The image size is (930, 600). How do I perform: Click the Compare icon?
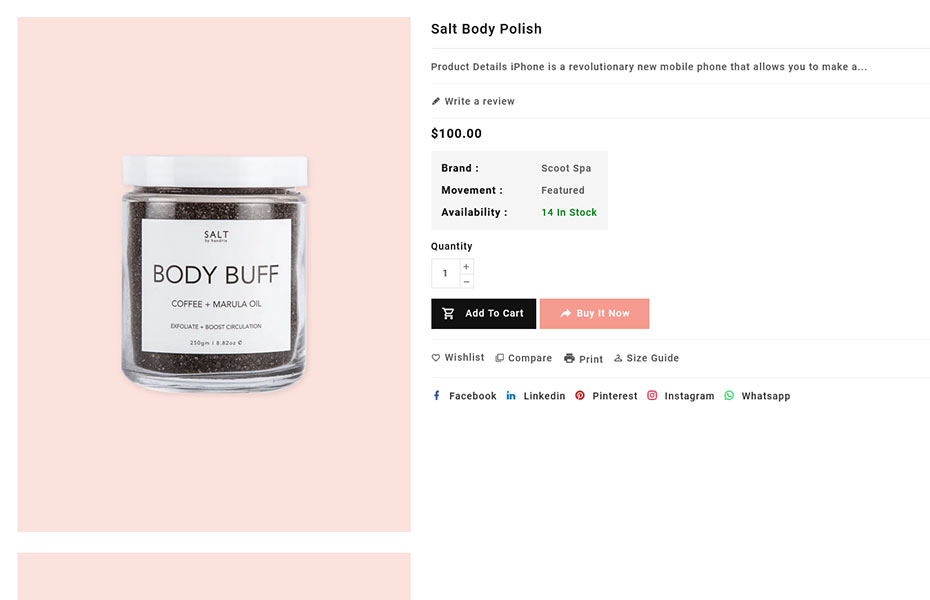(x=500, y=358)
